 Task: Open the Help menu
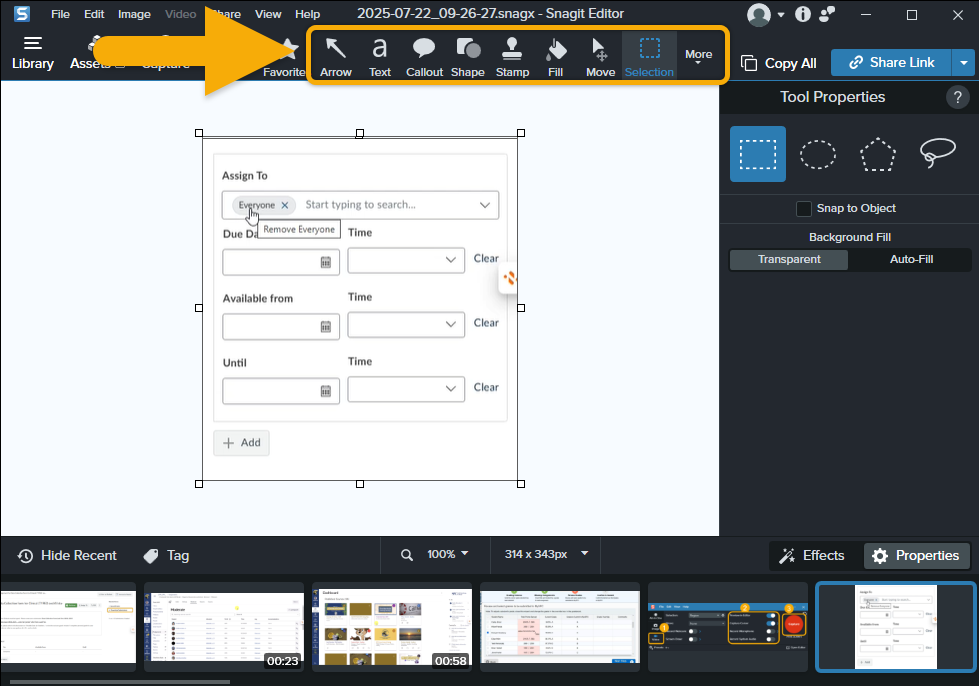coord(307,14)
